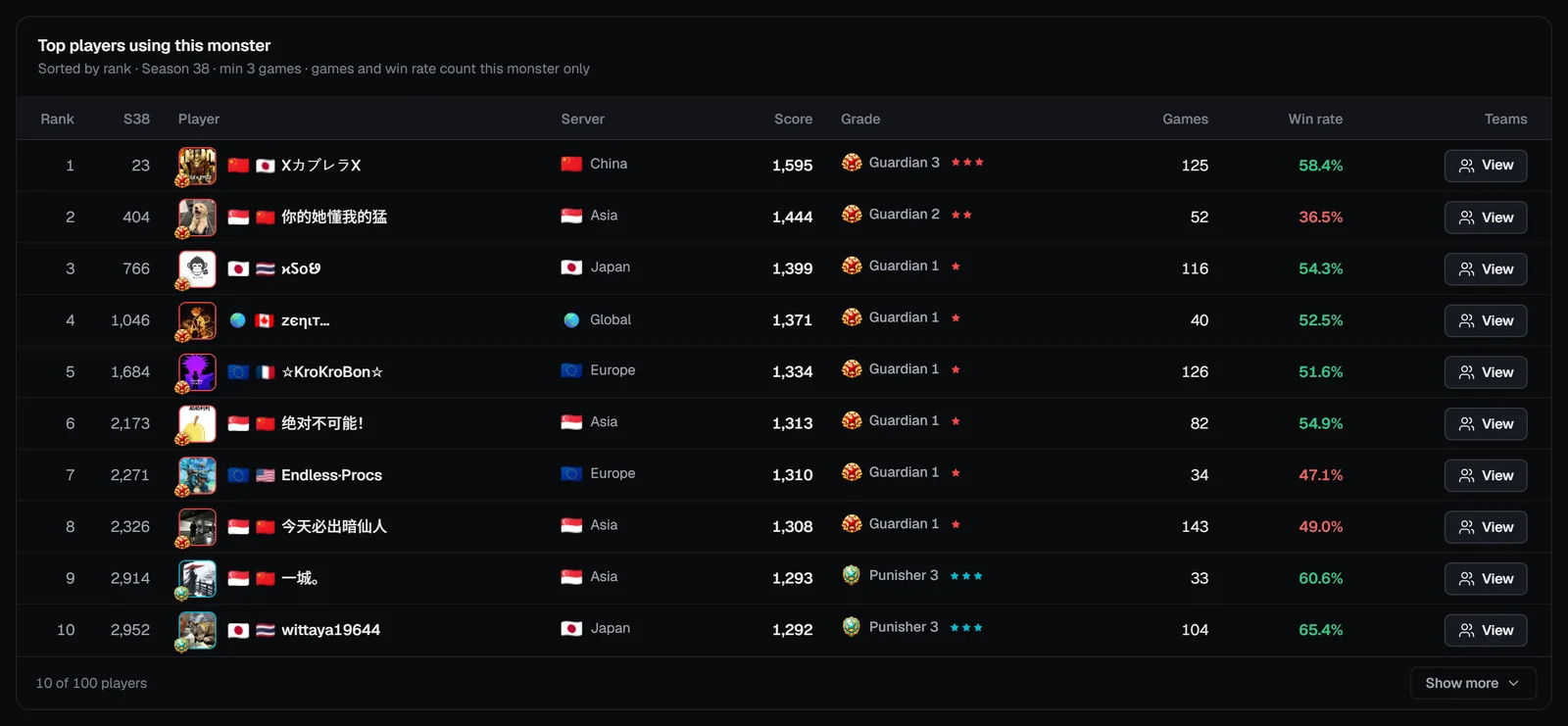This screenshot has width=1568, height=726.
Task: Click Thailand flag next to wittaya19644
Action: [x=265, y=630]
